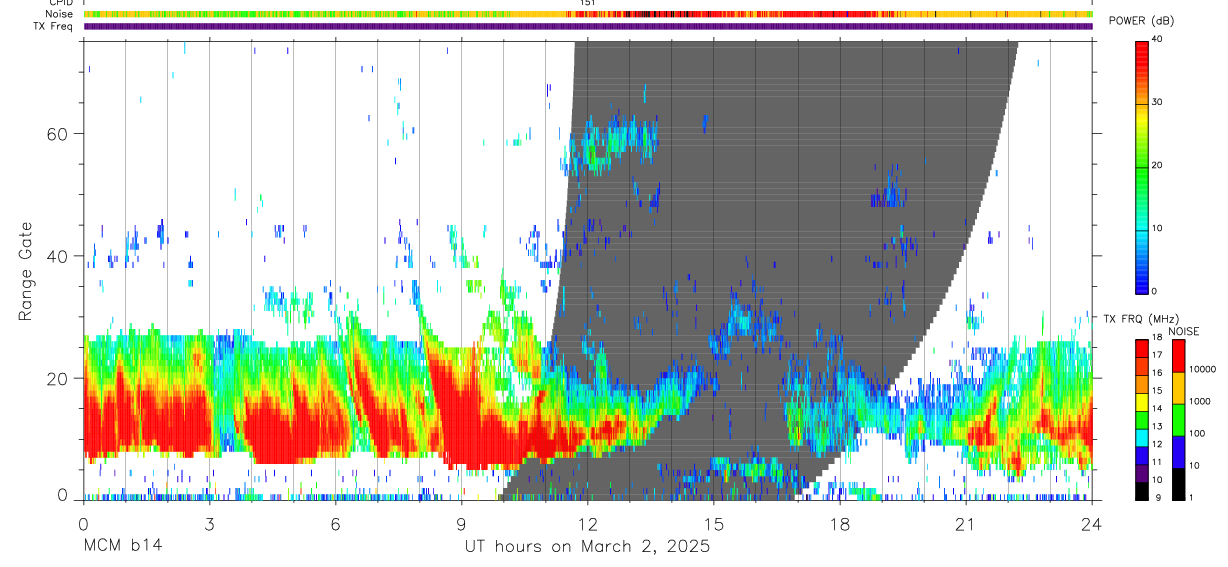Image resolution: width=1228 pixels, height=567 pixels.
Task: Click the '9' hour tick on the UT axis
Action: 461,524
